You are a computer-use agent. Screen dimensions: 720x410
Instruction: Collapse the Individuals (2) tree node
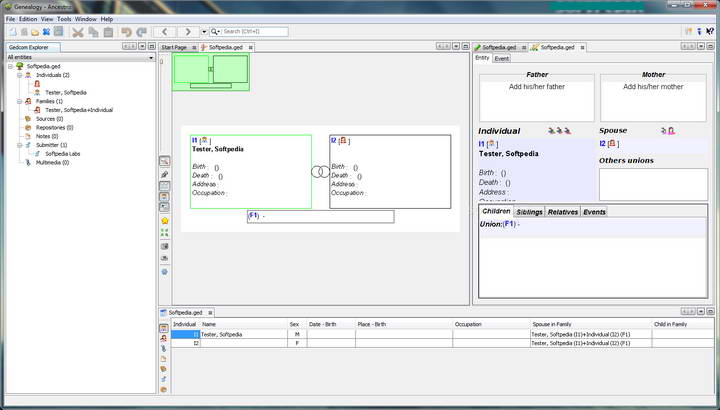(19, 75)
